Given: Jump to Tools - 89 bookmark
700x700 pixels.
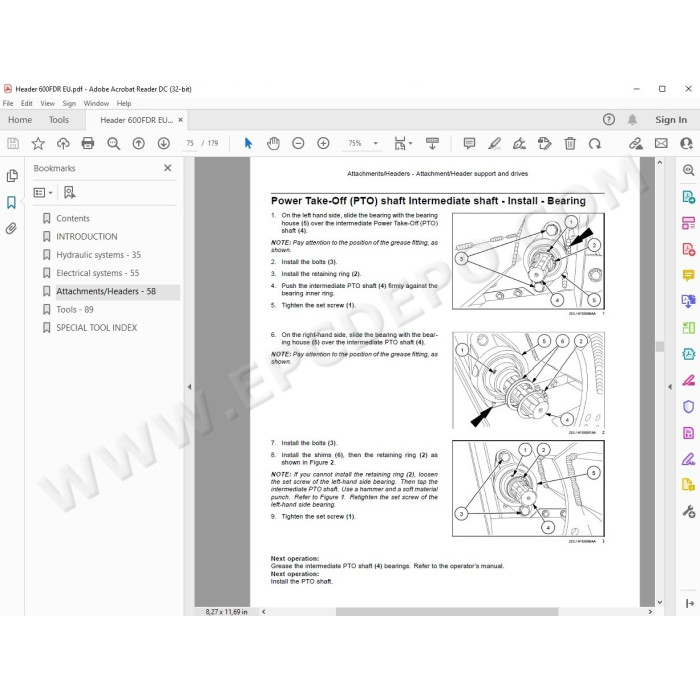Looking at the screenshot, I should [x=75, y=309].
